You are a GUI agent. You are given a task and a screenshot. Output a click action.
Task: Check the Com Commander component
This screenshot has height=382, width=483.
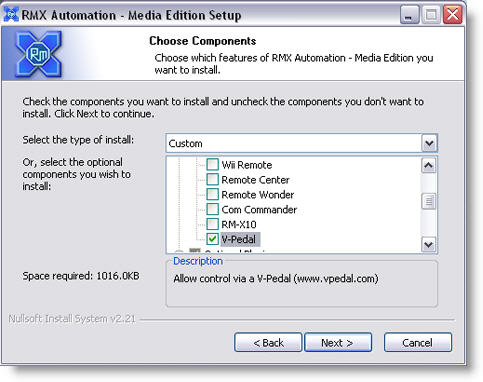(212, 209)
